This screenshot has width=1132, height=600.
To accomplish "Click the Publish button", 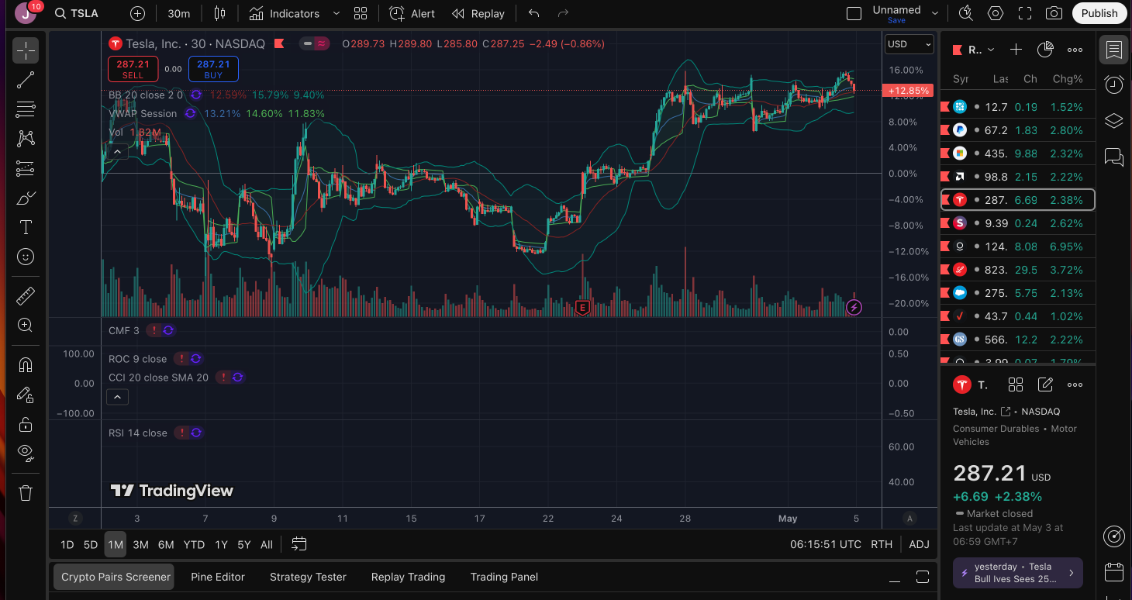I will [1099, 13].
